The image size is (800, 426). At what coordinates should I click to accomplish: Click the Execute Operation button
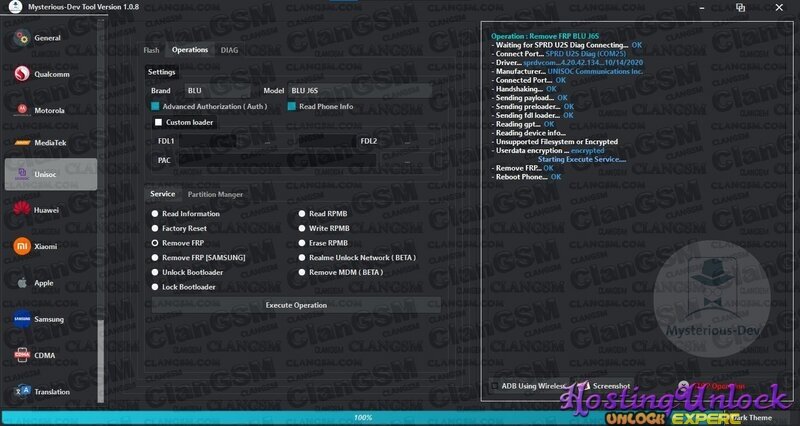coord(296,305)
